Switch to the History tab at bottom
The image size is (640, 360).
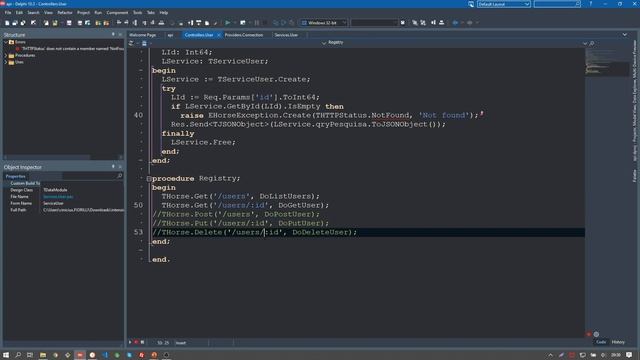tap(618, 342)
